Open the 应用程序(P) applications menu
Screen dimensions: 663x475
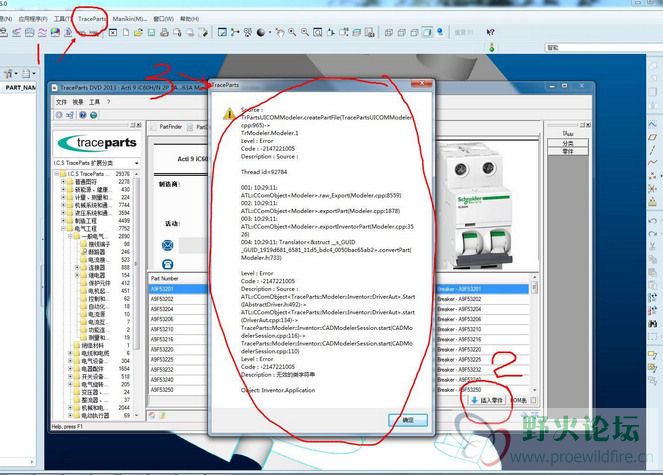(x=33, y=19)
